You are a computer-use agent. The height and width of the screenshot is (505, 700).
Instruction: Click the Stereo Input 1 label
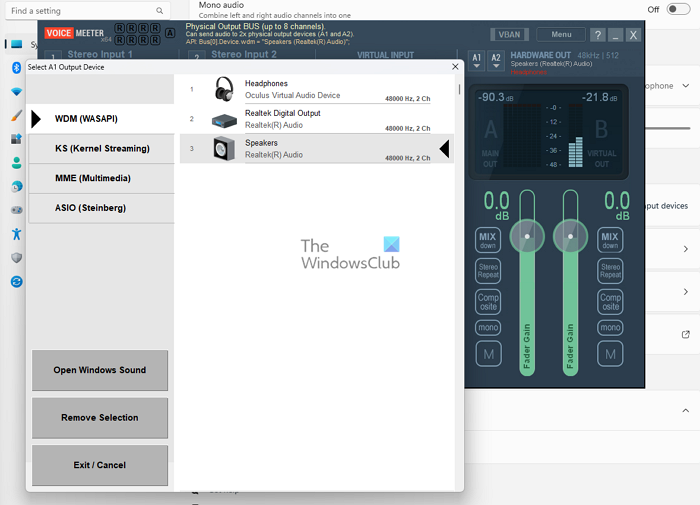(x=100, y=54)
